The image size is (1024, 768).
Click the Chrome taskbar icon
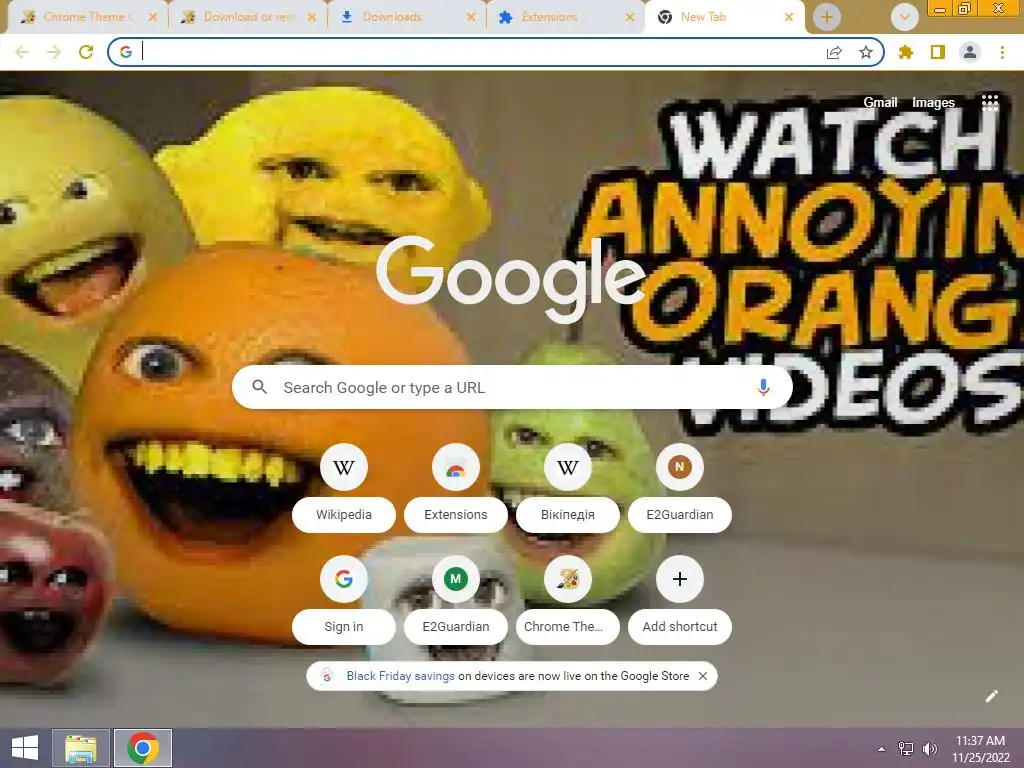point(143,748)
